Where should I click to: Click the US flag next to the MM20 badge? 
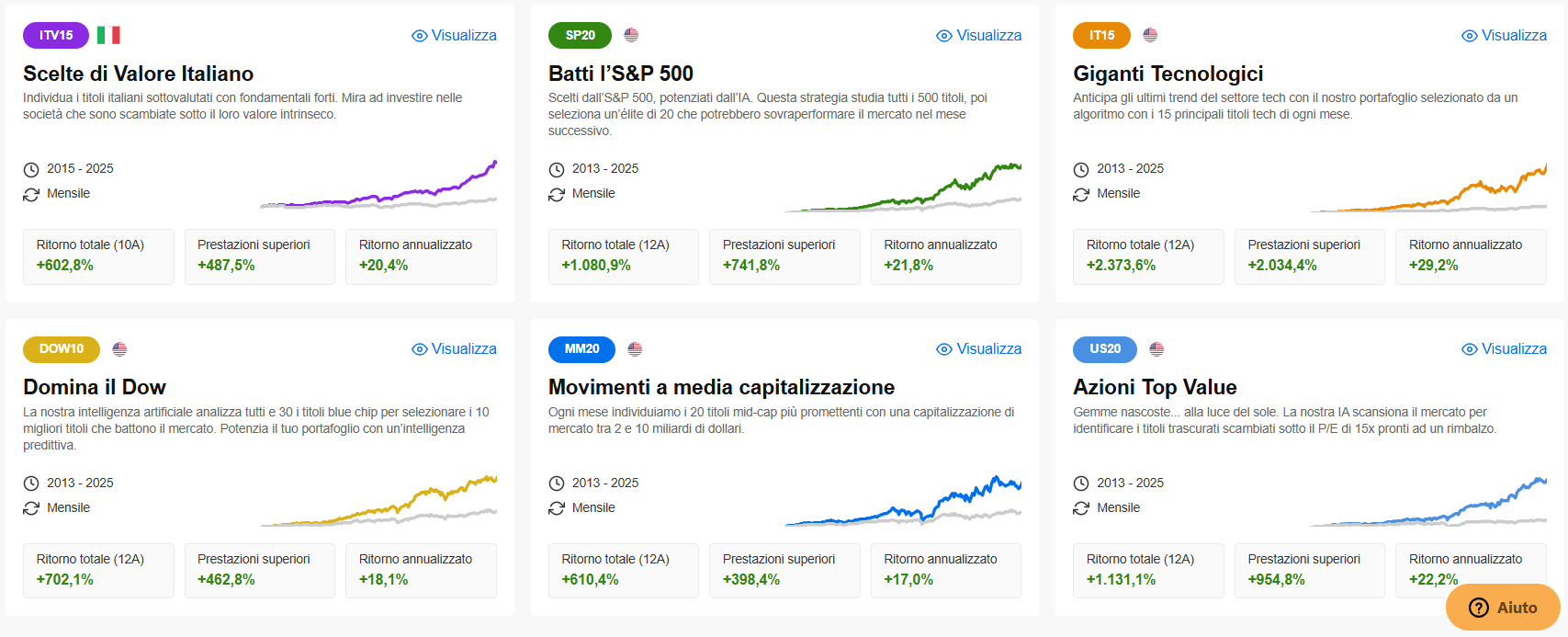tap(635, 349)
